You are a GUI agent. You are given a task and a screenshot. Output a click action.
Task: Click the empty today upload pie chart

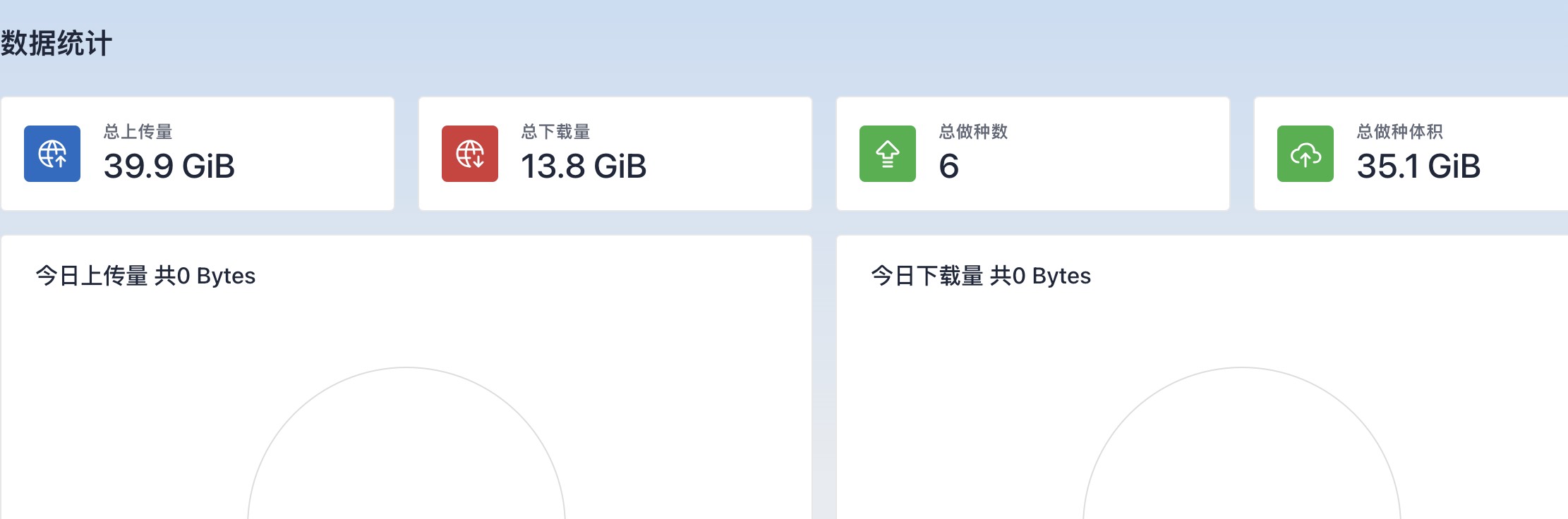pos(406,443)
